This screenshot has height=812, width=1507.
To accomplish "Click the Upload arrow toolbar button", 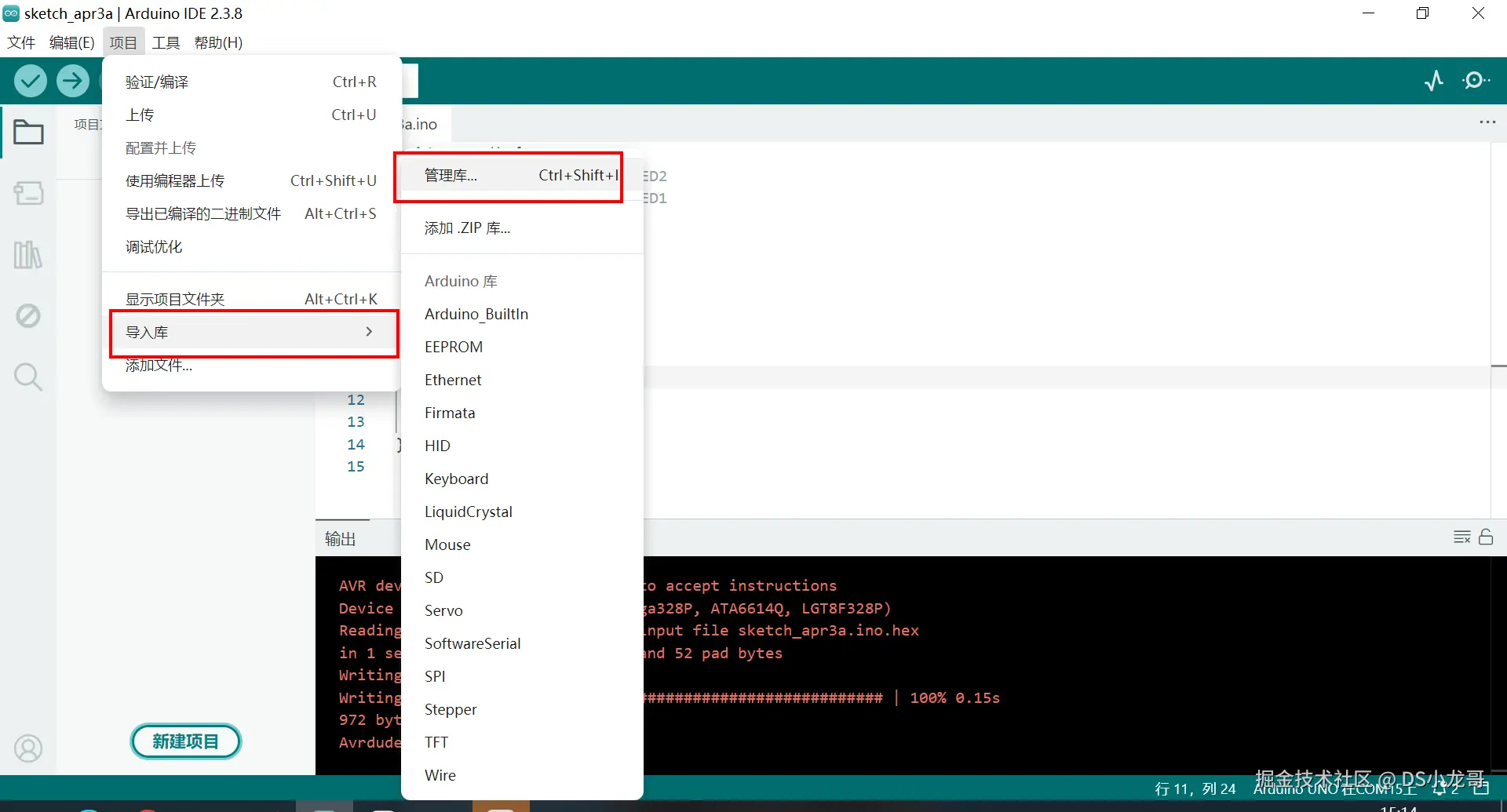I will pos(73,81).
